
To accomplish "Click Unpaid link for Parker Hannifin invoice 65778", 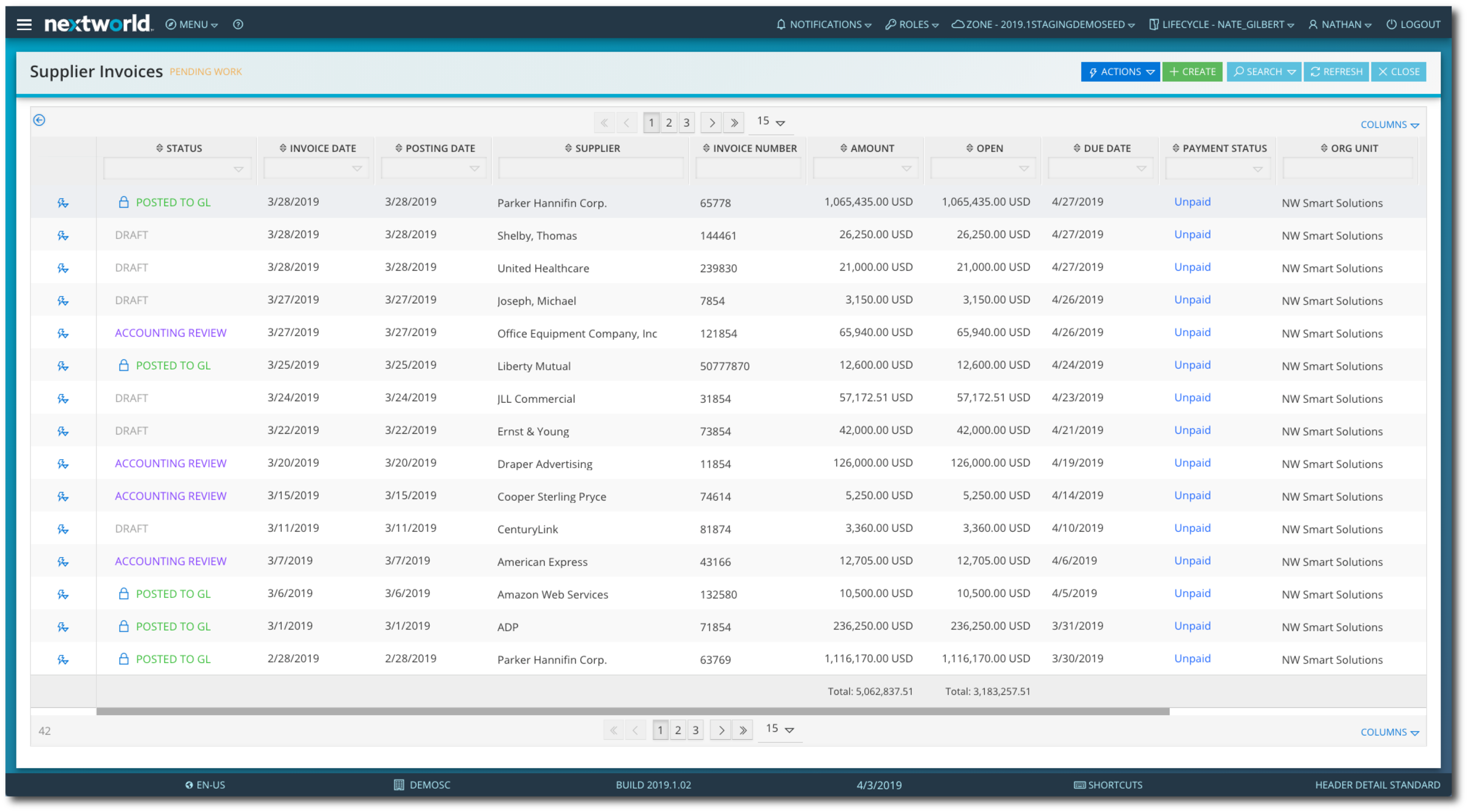I will pos(1192,202).
